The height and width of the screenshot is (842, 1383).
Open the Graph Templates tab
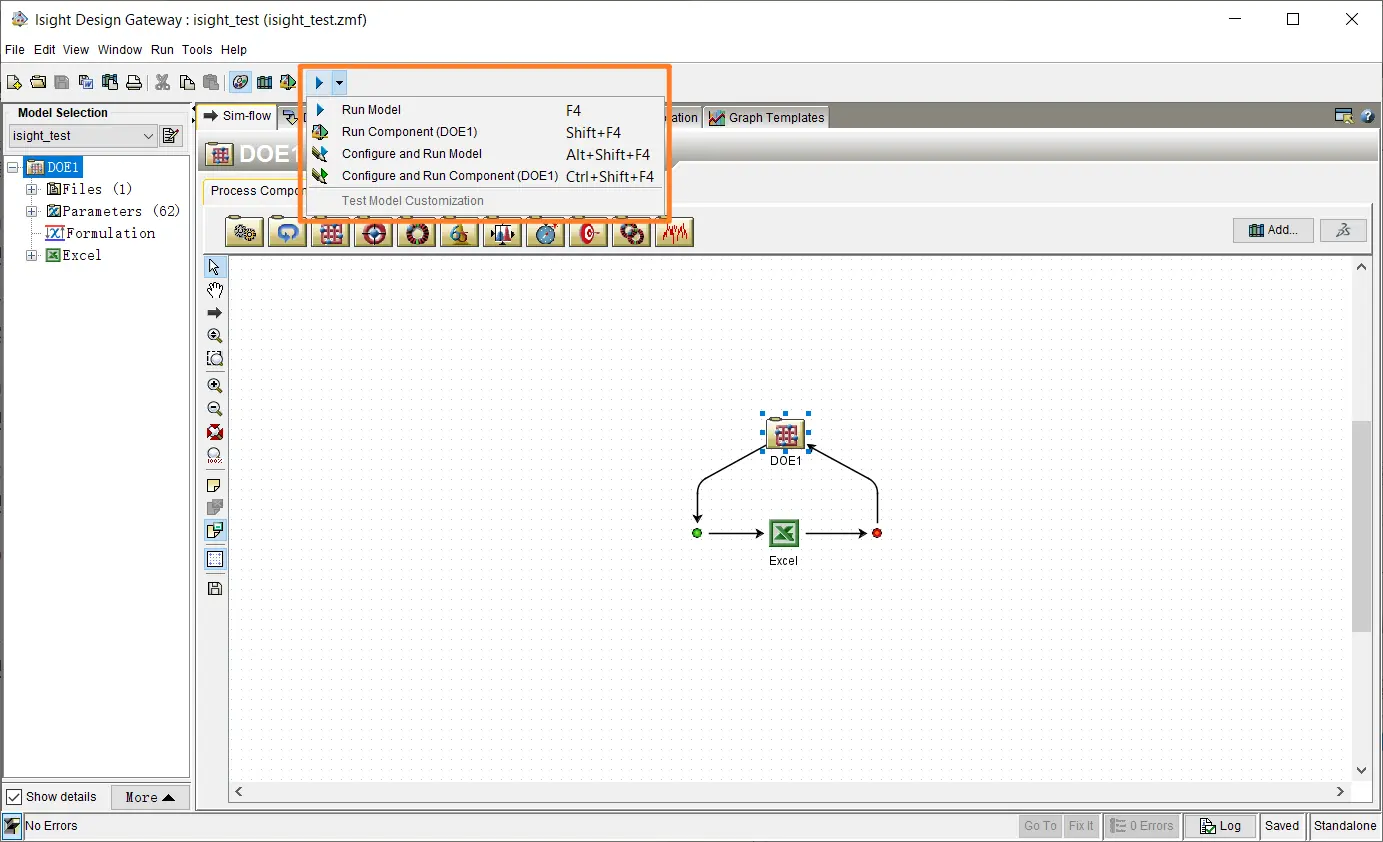767,117
